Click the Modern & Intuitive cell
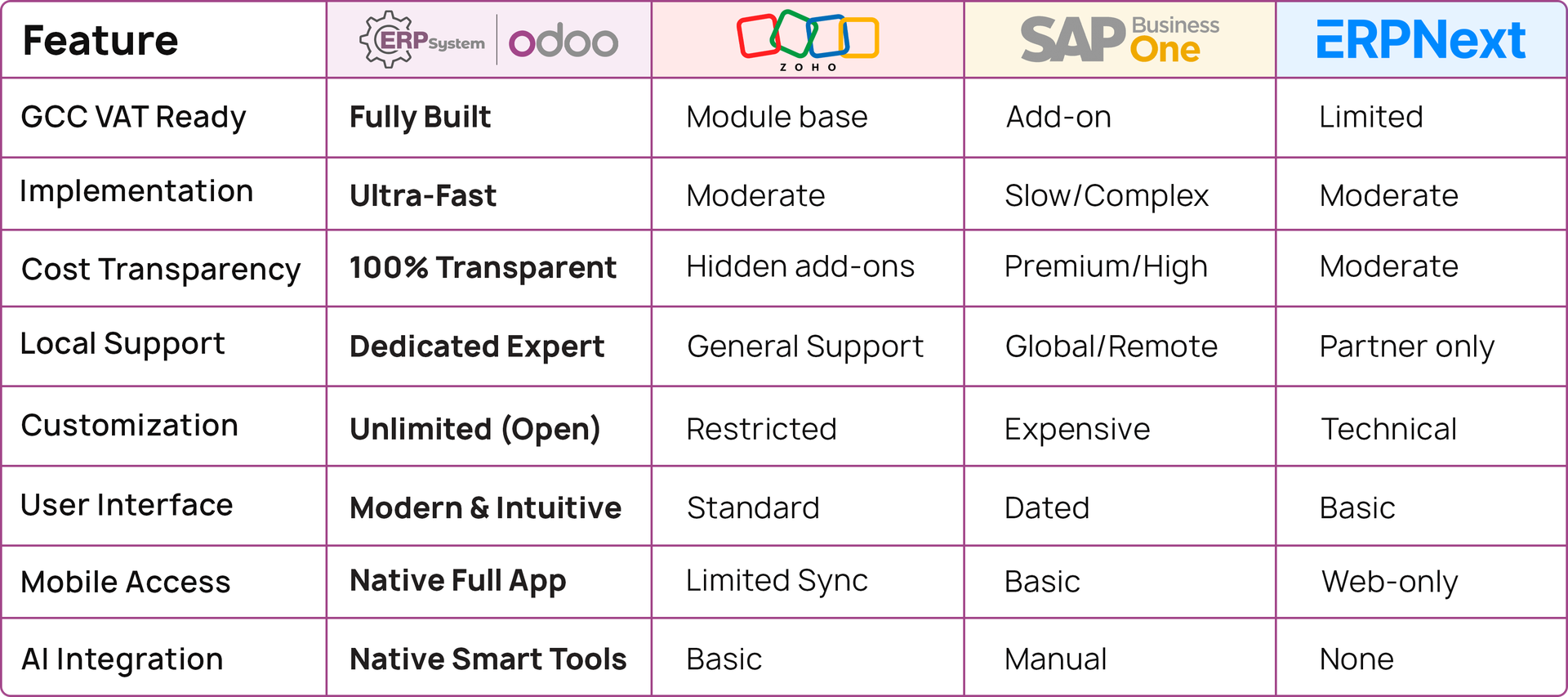This screenshot has width=1568, height=697. (x=485, y=507)
